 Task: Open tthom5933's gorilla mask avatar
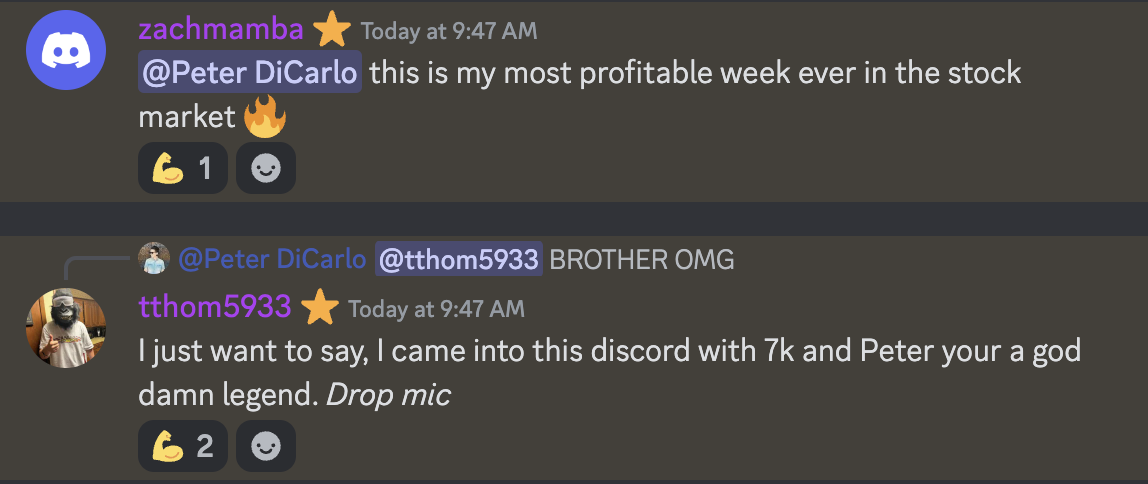(66, 327)
